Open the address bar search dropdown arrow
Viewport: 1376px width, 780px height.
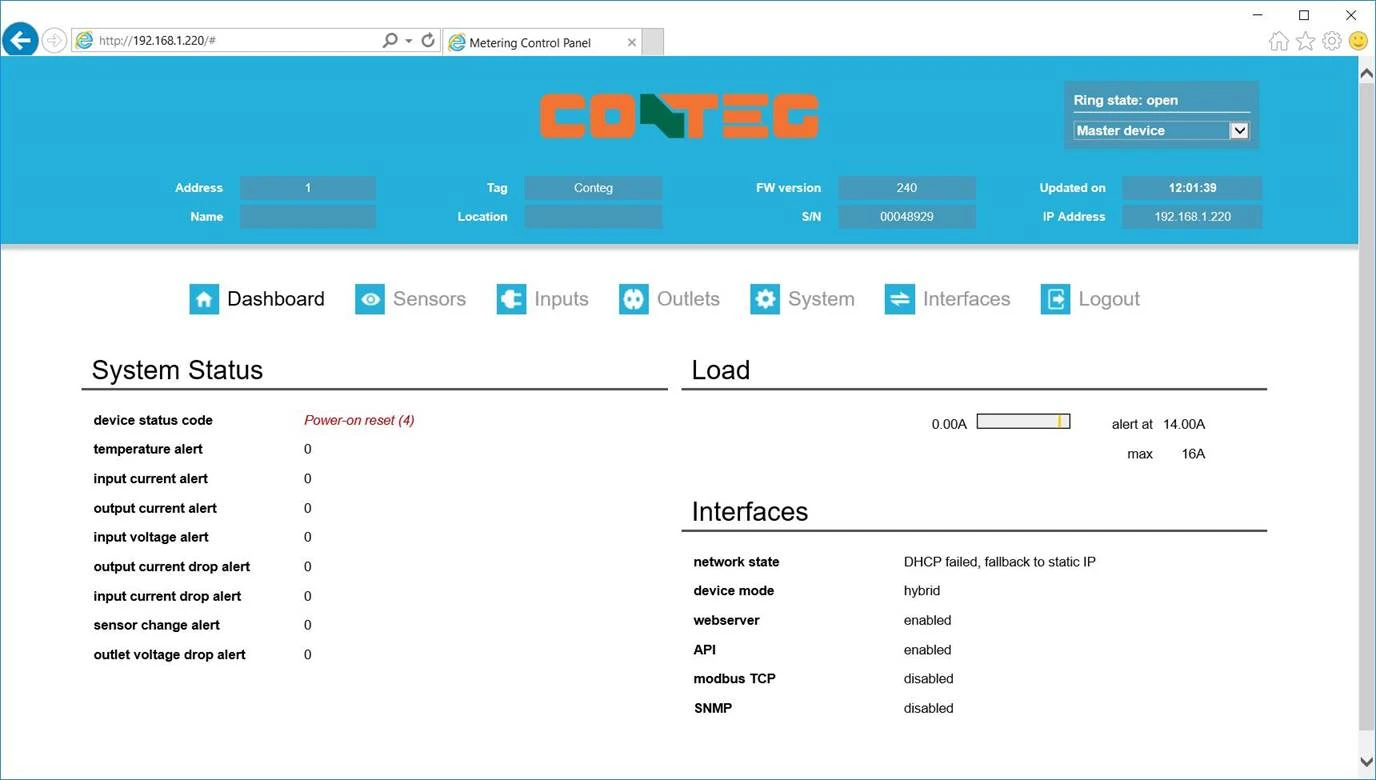pyautogui.click(x=408, y=41)
